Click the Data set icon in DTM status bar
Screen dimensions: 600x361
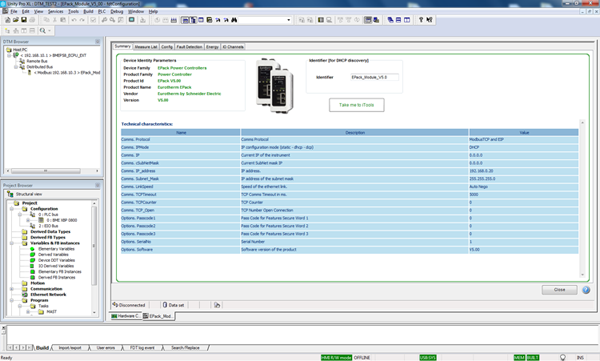165,305
